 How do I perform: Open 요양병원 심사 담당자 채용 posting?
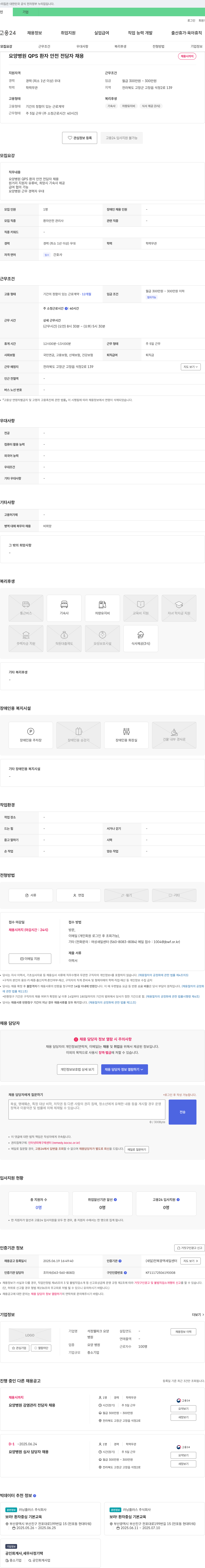[x=29, y=1452]
